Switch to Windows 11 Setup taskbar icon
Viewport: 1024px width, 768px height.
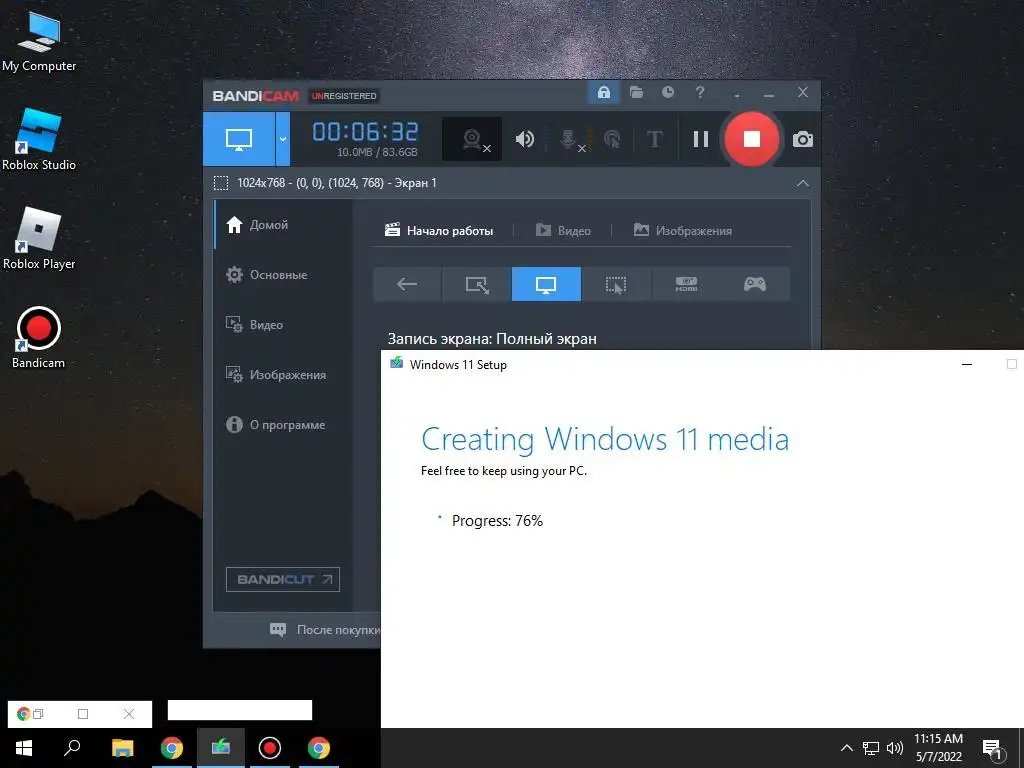click(221, 748)
